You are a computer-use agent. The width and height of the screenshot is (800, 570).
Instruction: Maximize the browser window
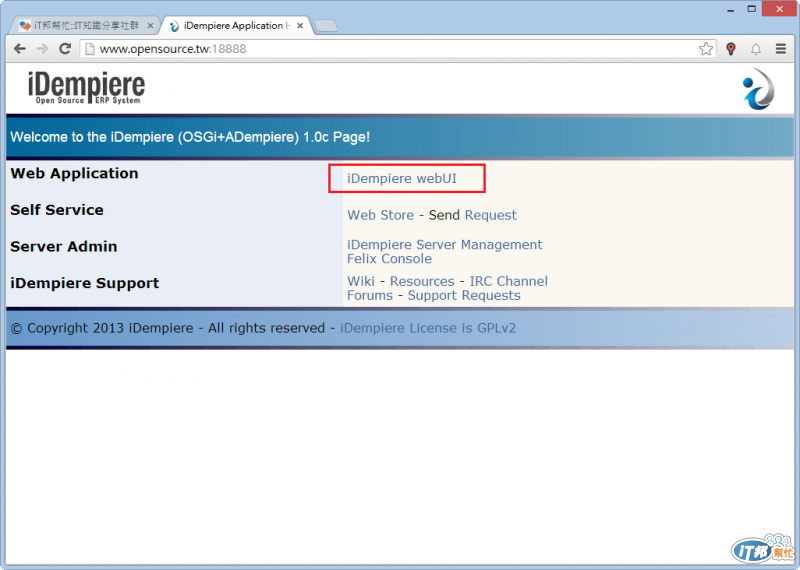point(752,9)
